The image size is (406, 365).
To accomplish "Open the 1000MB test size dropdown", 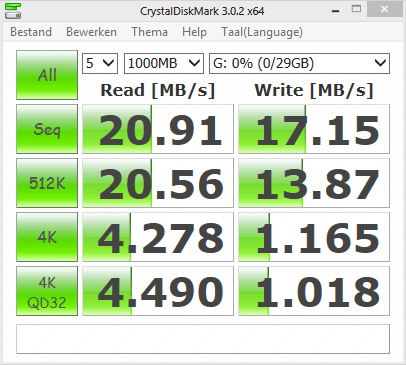I will point(164,63).
